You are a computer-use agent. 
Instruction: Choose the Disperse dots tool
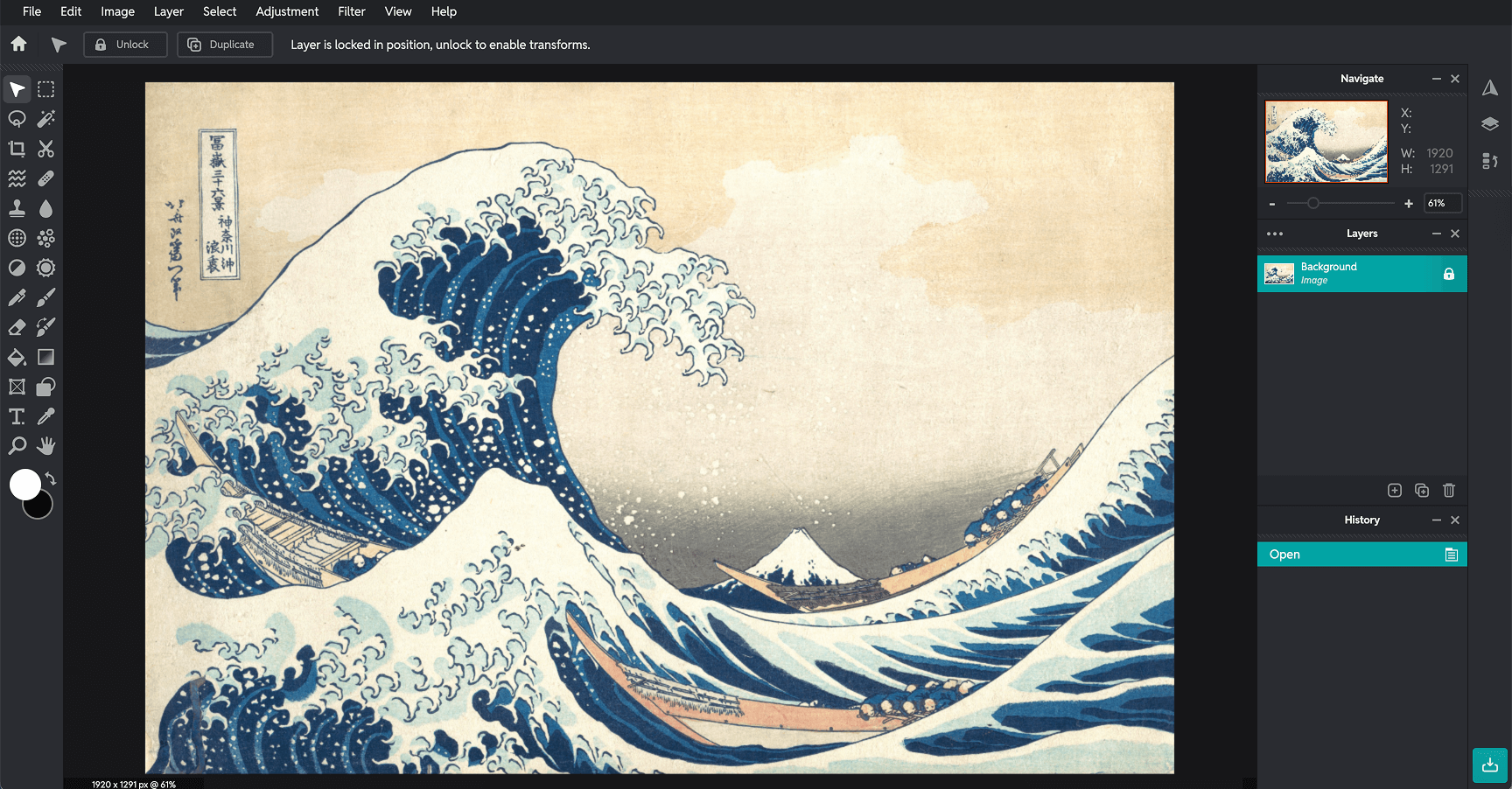[46, 238]
